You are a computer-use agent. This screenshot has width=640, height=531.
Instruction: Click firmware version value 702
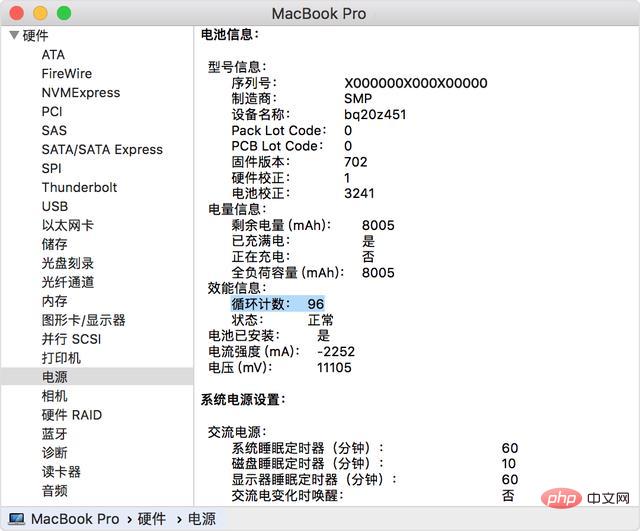click(356, 162)
